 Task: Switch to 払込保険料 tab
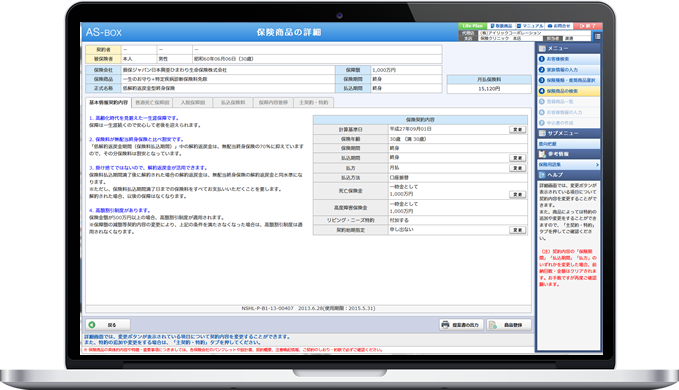point(233,103)
